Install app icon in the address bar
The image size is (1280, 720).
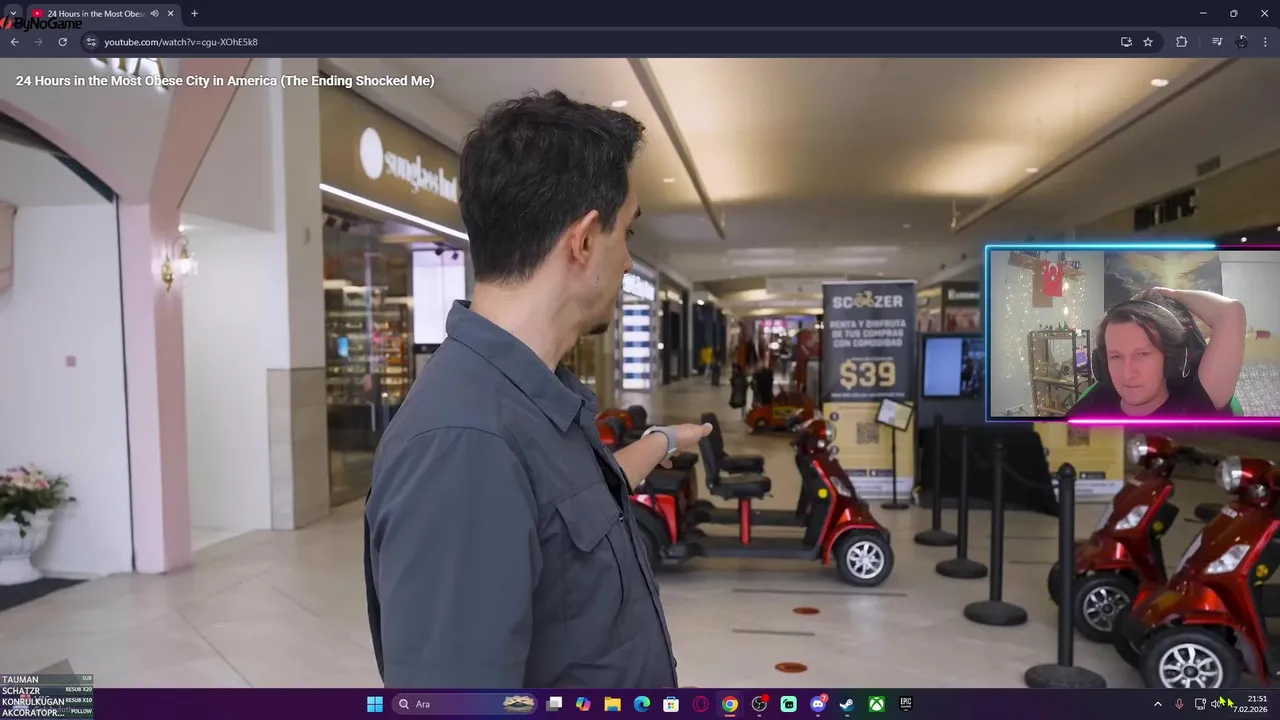(x=1126, y=42)
